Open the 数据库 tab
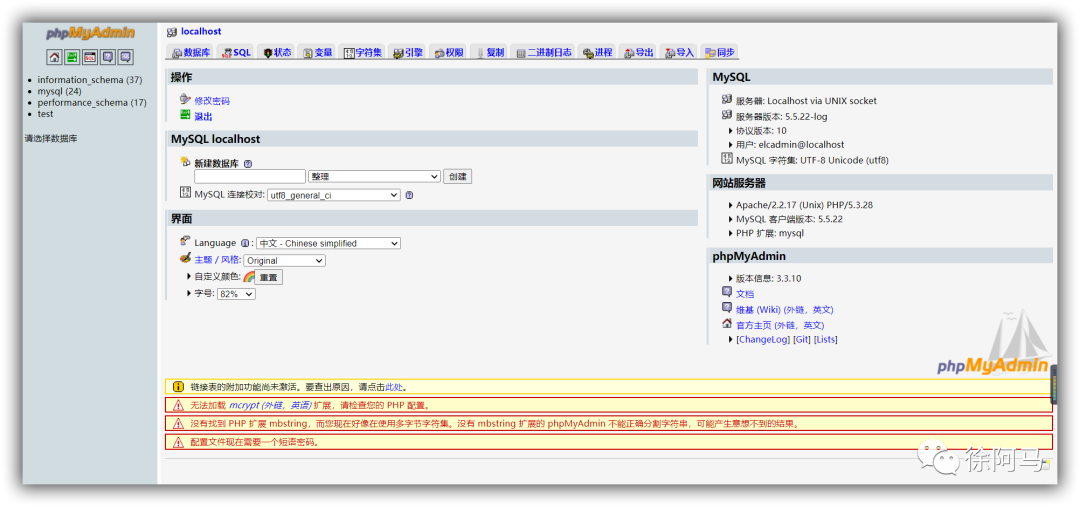The image size is (1080, 507). point(191,52)
